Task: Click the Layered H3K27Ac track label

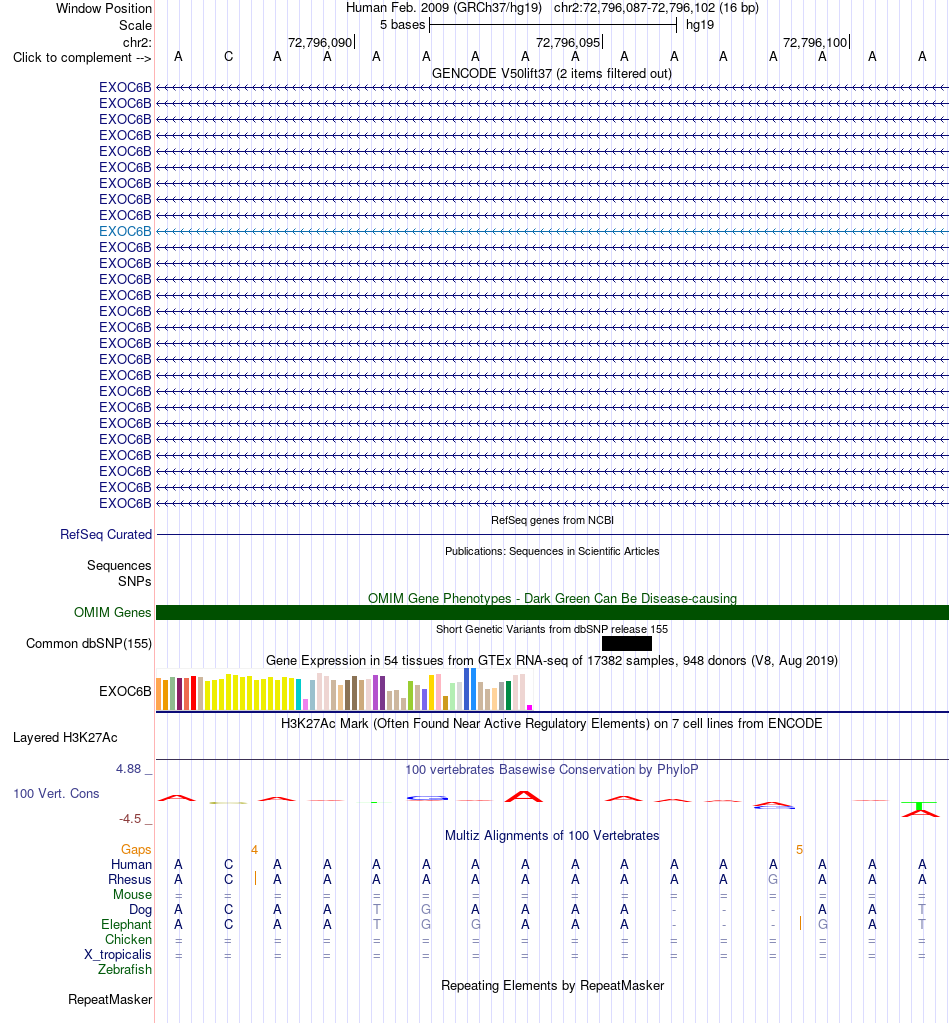Action: 65,737
